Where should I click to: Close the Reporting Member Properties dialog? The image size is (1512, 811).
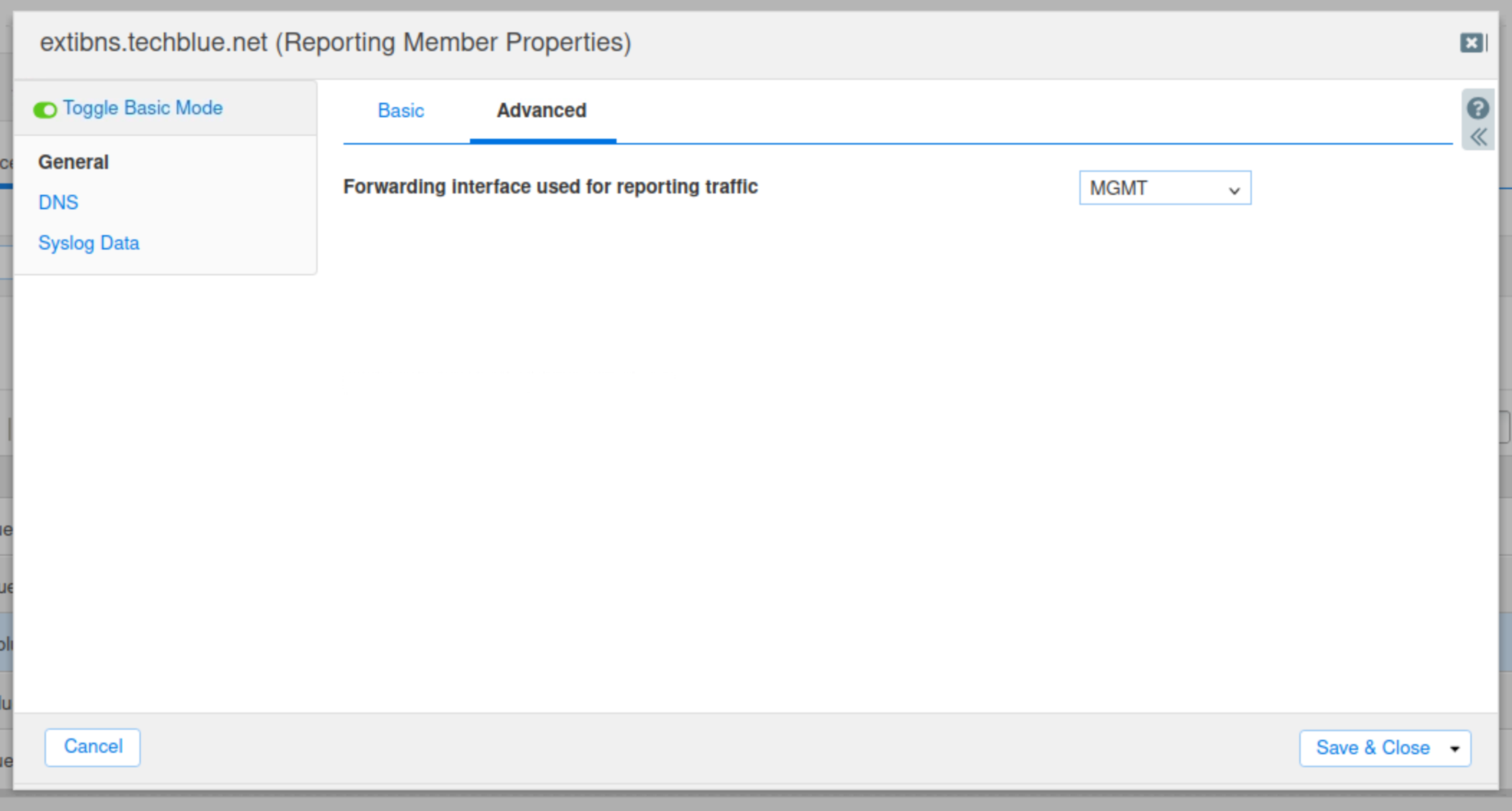point(1470,43)
